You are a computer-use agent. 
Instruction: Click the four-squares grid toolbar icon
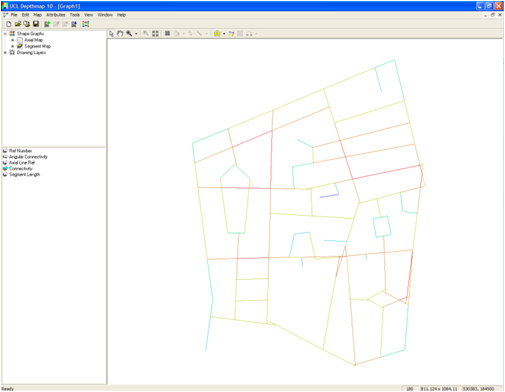[155, 34]
